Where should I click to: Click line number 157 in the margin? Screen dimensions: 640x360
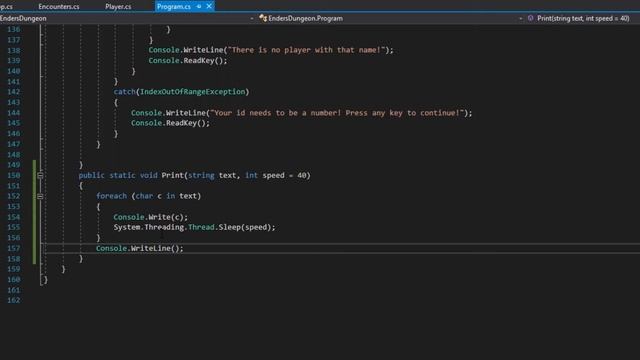(13, 249)
